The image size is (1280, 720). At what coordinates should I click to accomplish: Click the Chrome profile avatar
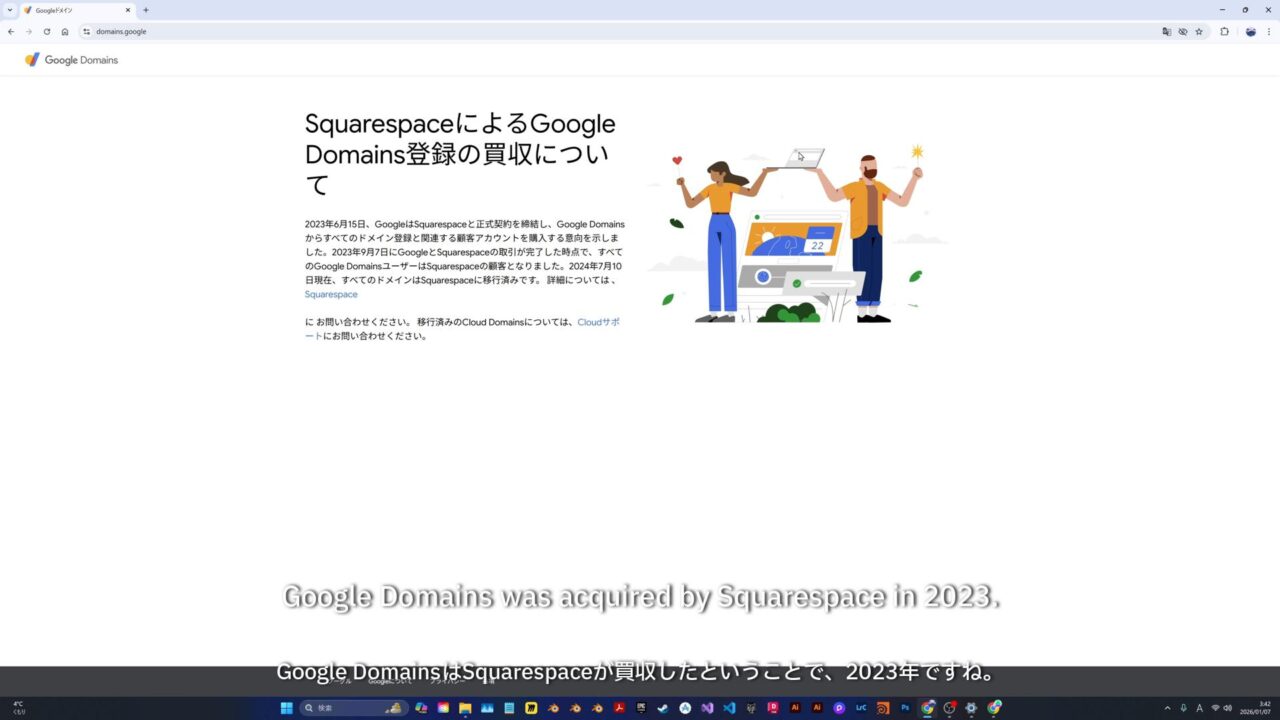[x=1250, y=32]
